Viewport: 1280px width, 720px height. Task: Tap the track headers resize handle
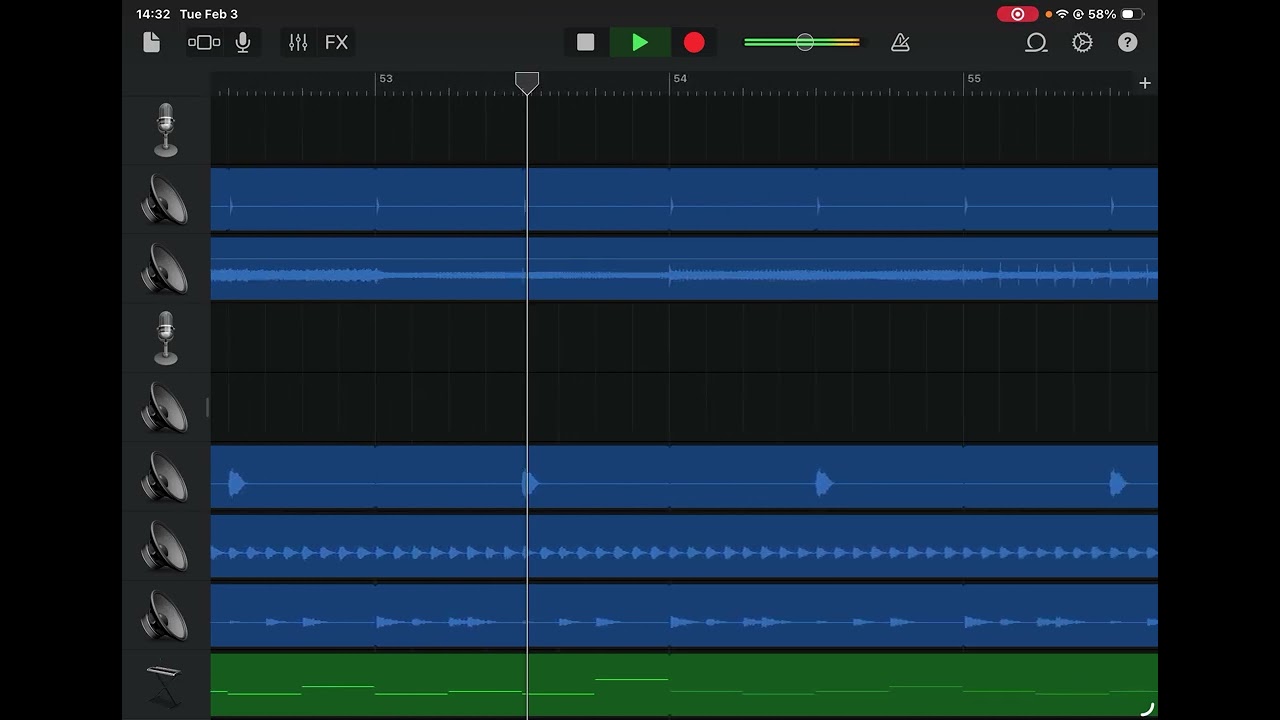(x=208, y=408)
